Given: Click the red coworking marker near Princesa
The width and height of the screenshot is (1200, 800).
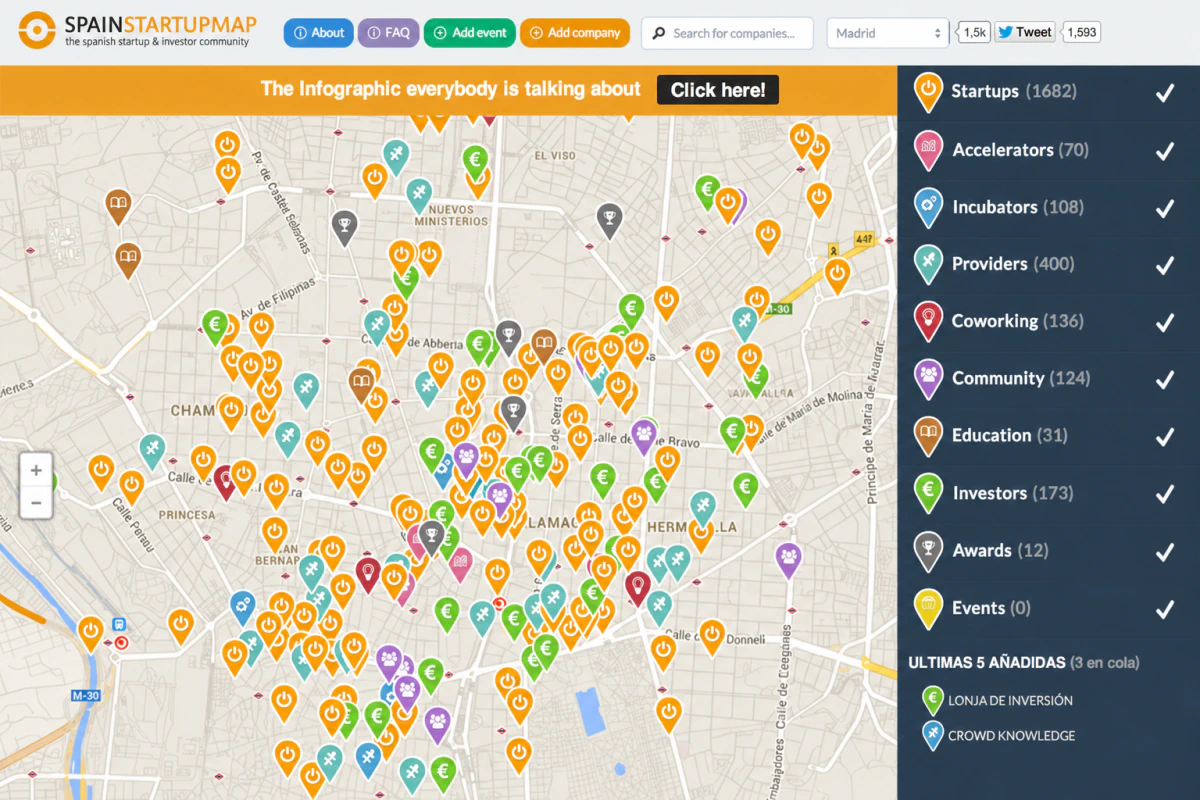Looking at the screenshot, I should pos(226,481).
